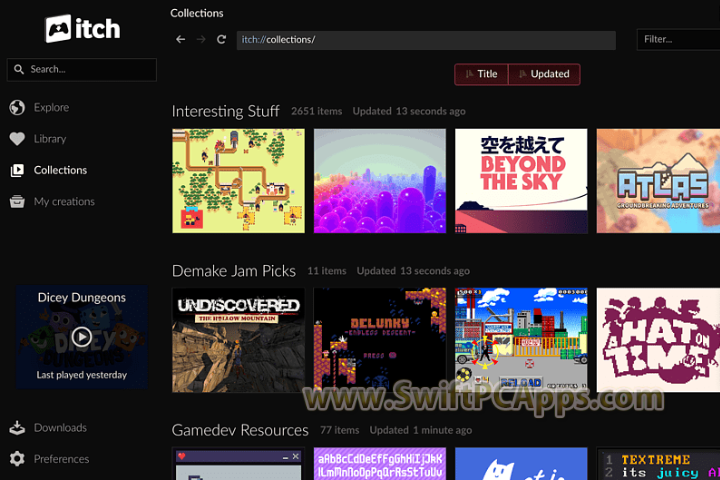Click the 77 items count
The height and width of the screenshot is (480, 720).
[340, 430]
